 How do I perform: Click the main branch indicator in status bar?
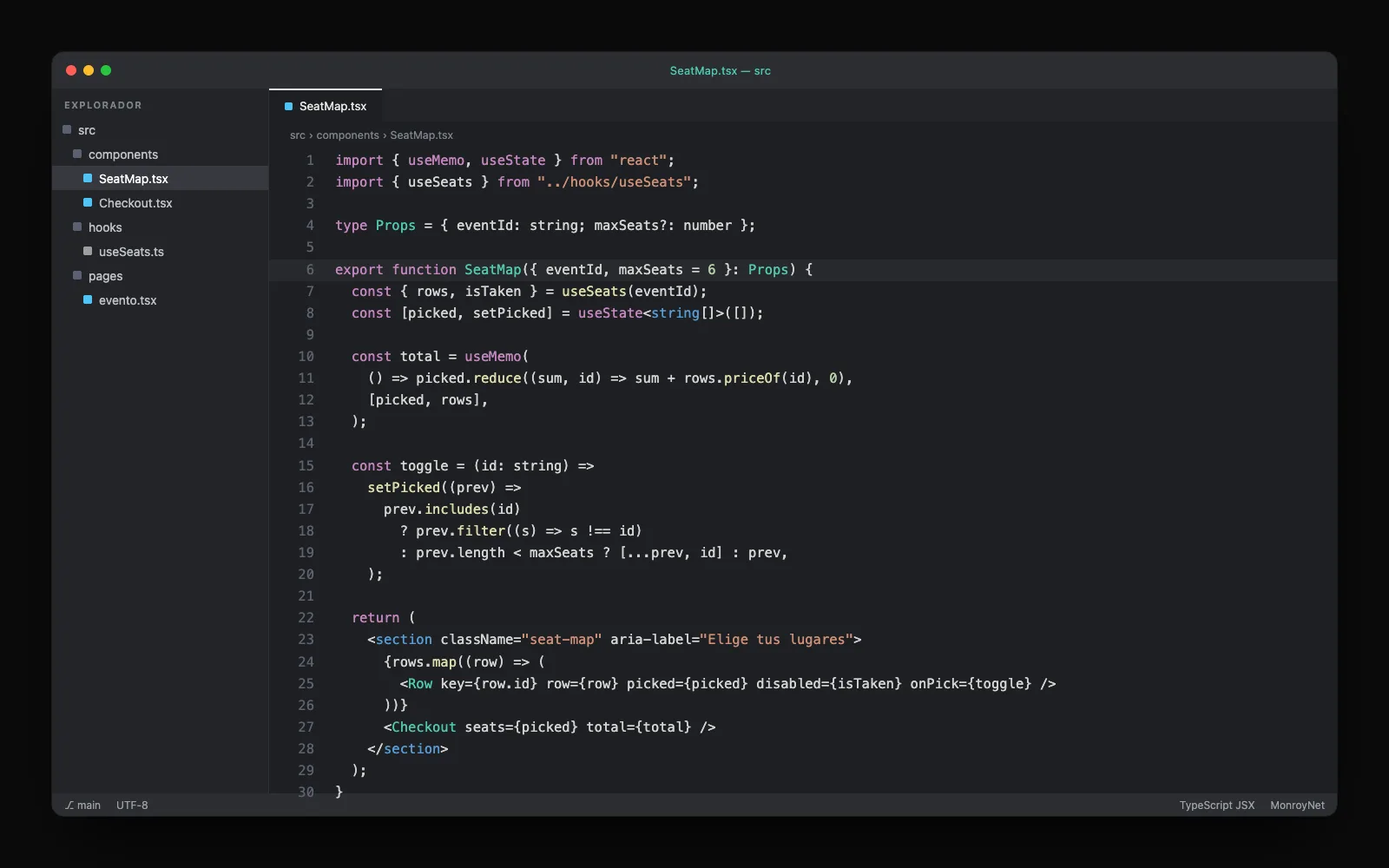pyautogui.click(x=83, y=806)
